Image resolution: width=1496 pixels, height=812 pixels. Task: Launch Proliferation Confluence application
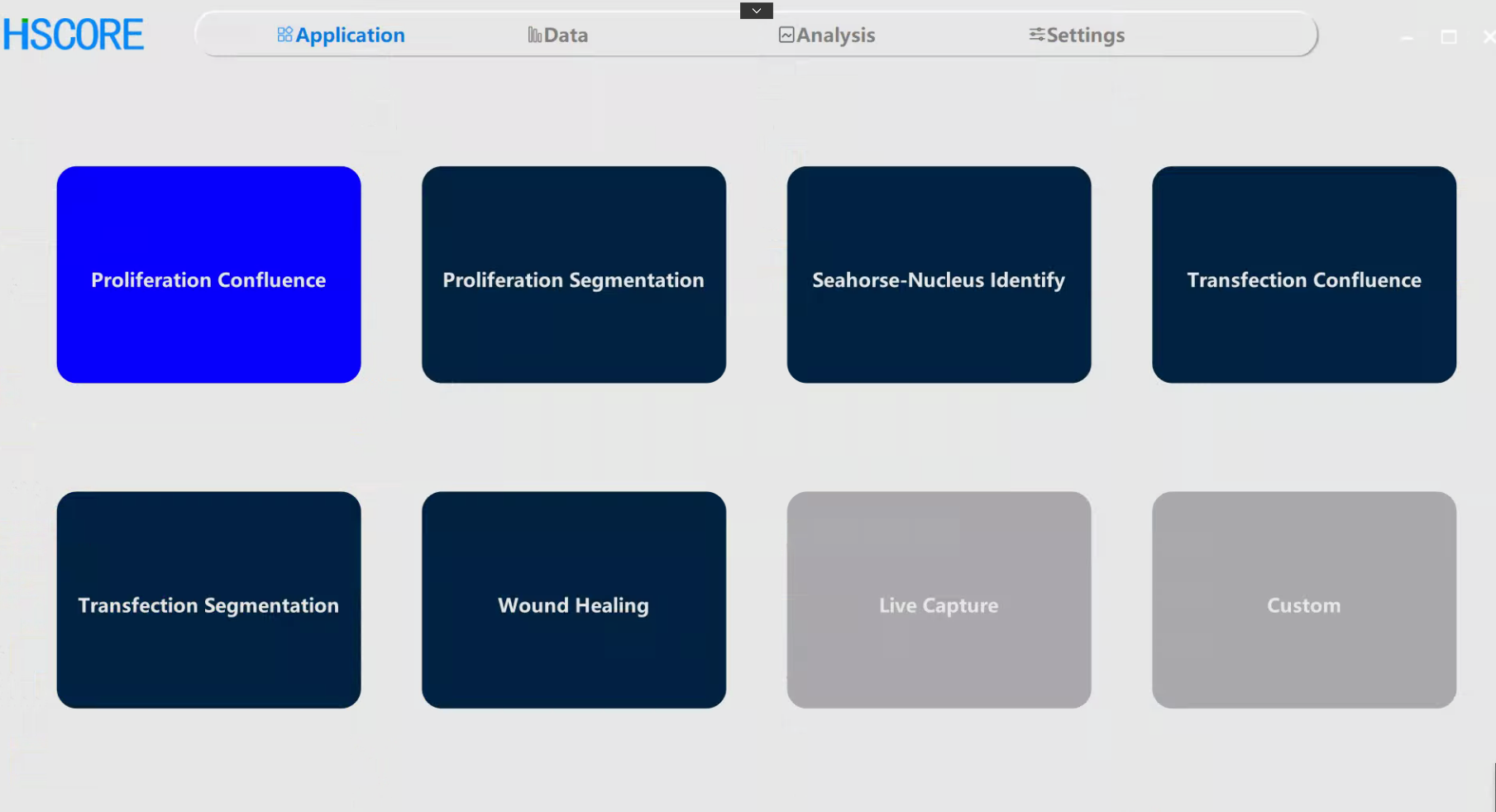pos(208,275)
